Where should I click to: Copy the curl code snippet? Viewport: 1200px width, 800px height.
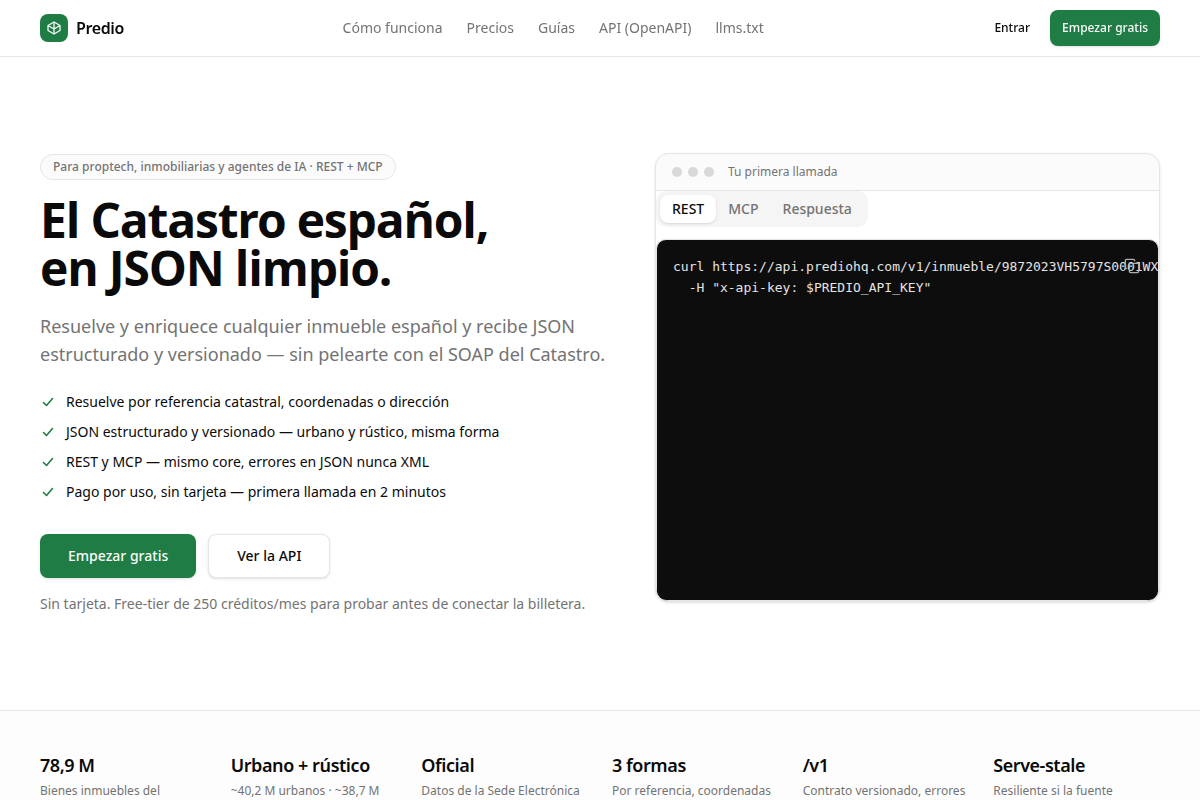coord(1131,266)
